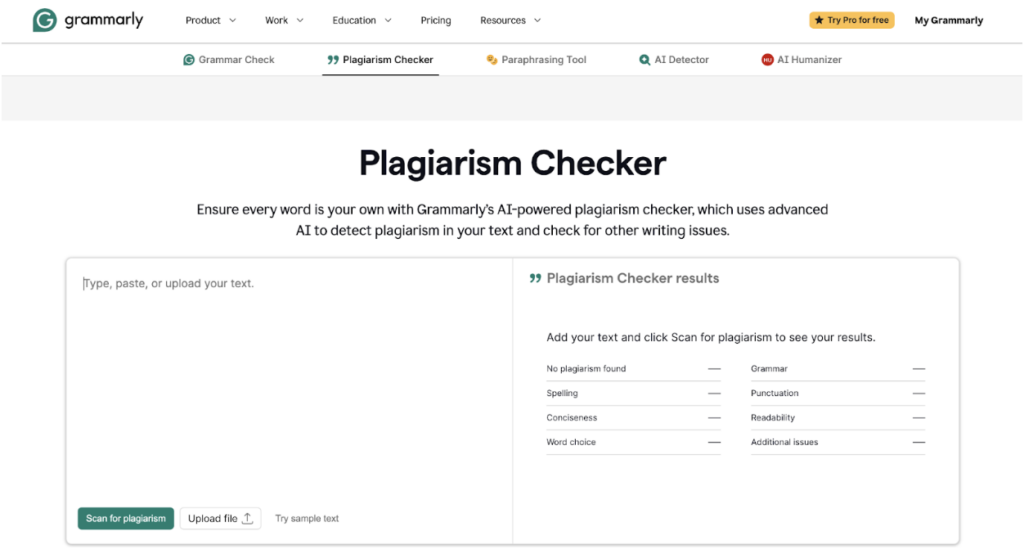Click the Readability result row
Screen dimensions: 1024x558
pyautogui.click(x=838, y=418)
